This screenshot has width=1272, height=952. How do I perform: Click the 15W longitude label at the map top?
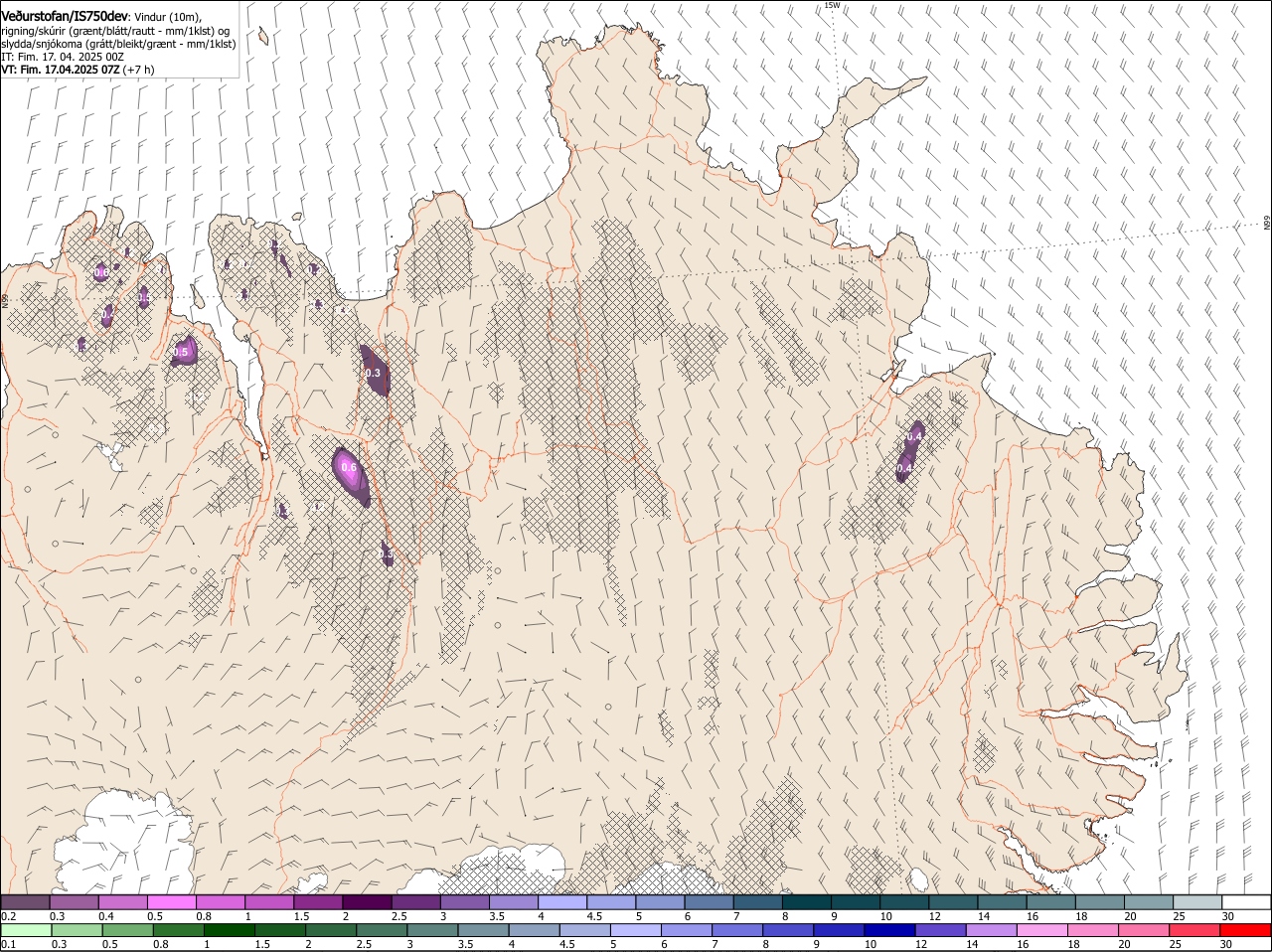(832, 5)
